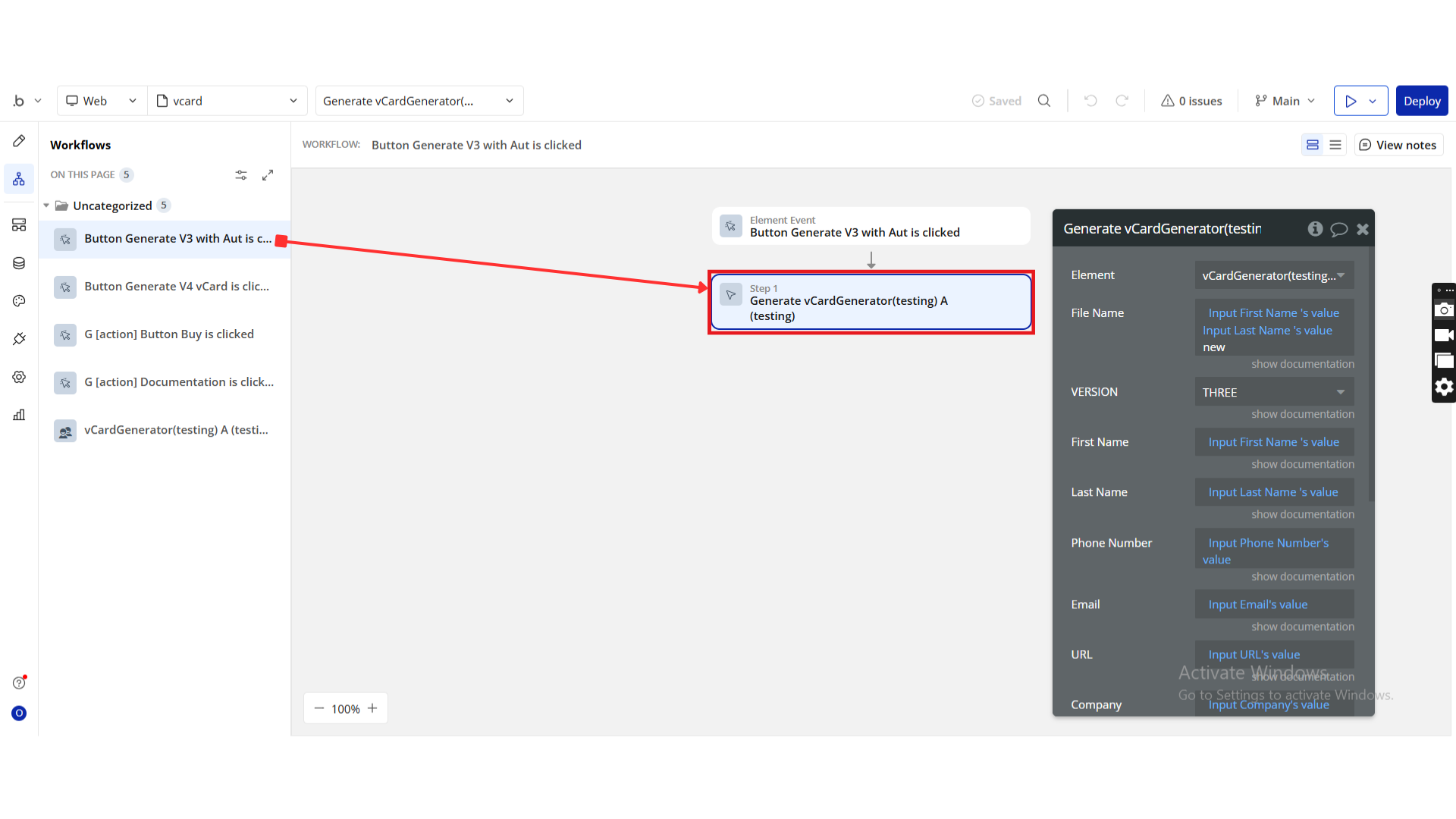Image resolution: width=1456 pixels, height=819 pixels.
Task: Open the comment bubble in property panel
Action: pyautogui.click(x=1338, y=229)
